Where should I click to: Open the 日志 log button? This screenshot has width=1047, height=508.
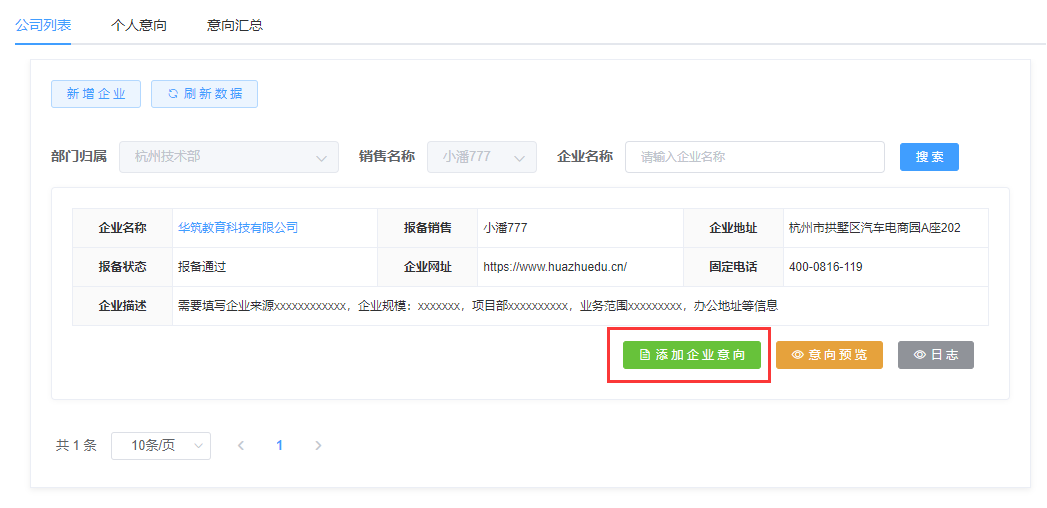click(935, 355)
